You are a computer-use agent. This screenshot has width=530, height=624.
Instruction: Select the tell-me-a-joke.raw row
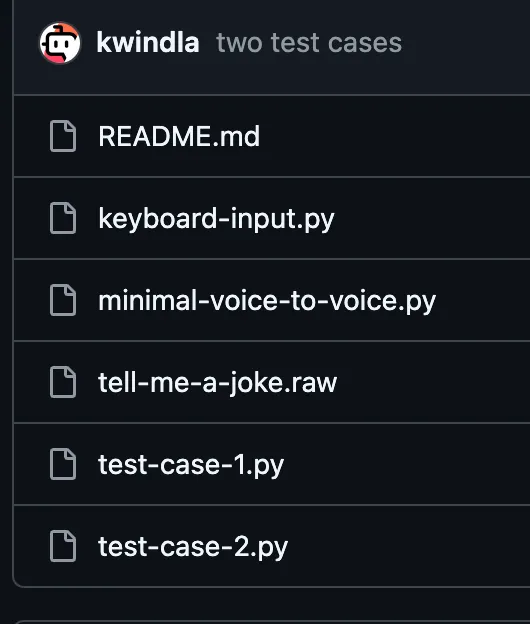(x=272, y=382)
